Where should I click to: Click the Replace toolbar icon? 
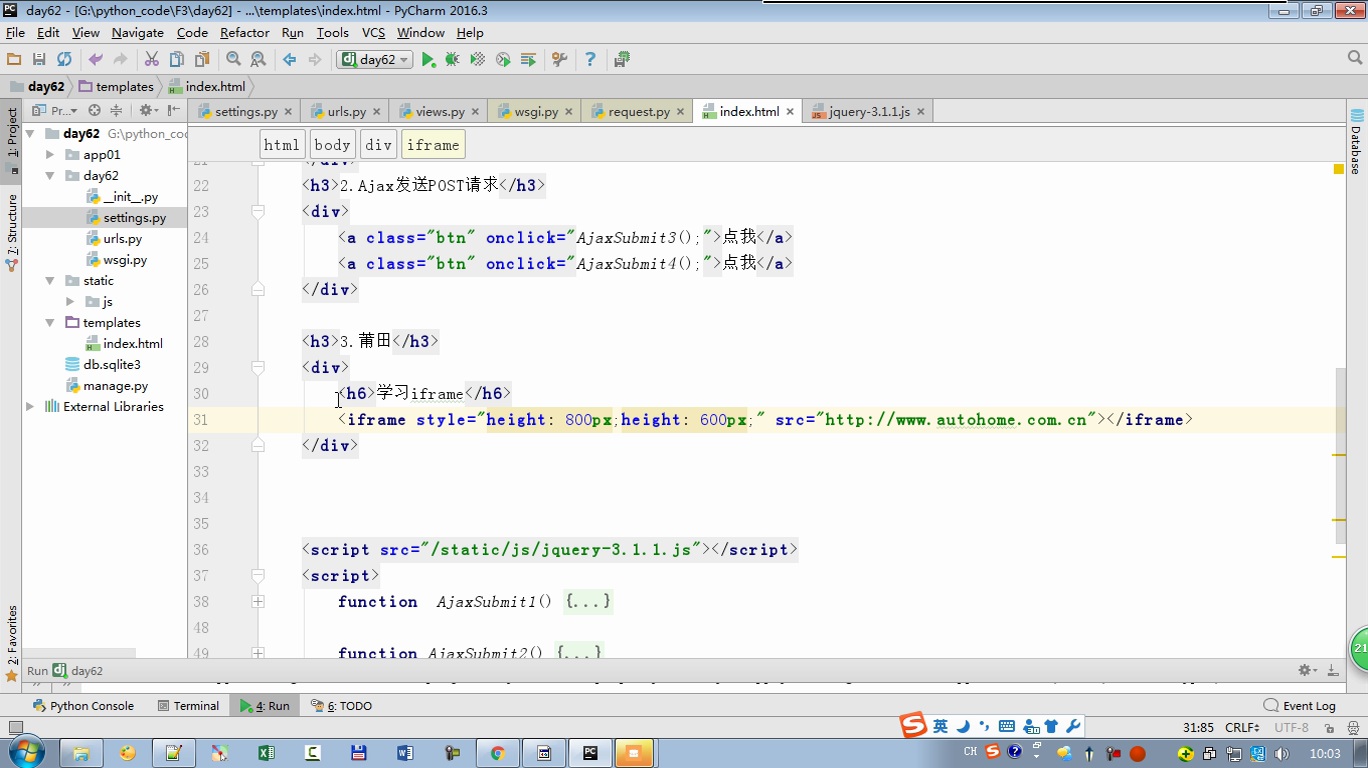258,60
